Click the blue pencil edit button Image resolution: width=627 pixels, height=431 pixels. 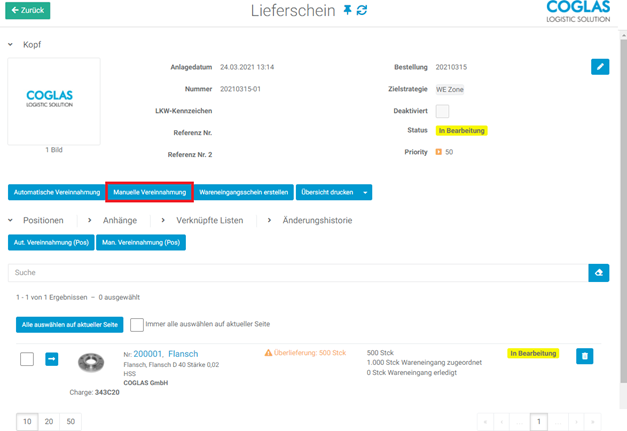(599, 67)
